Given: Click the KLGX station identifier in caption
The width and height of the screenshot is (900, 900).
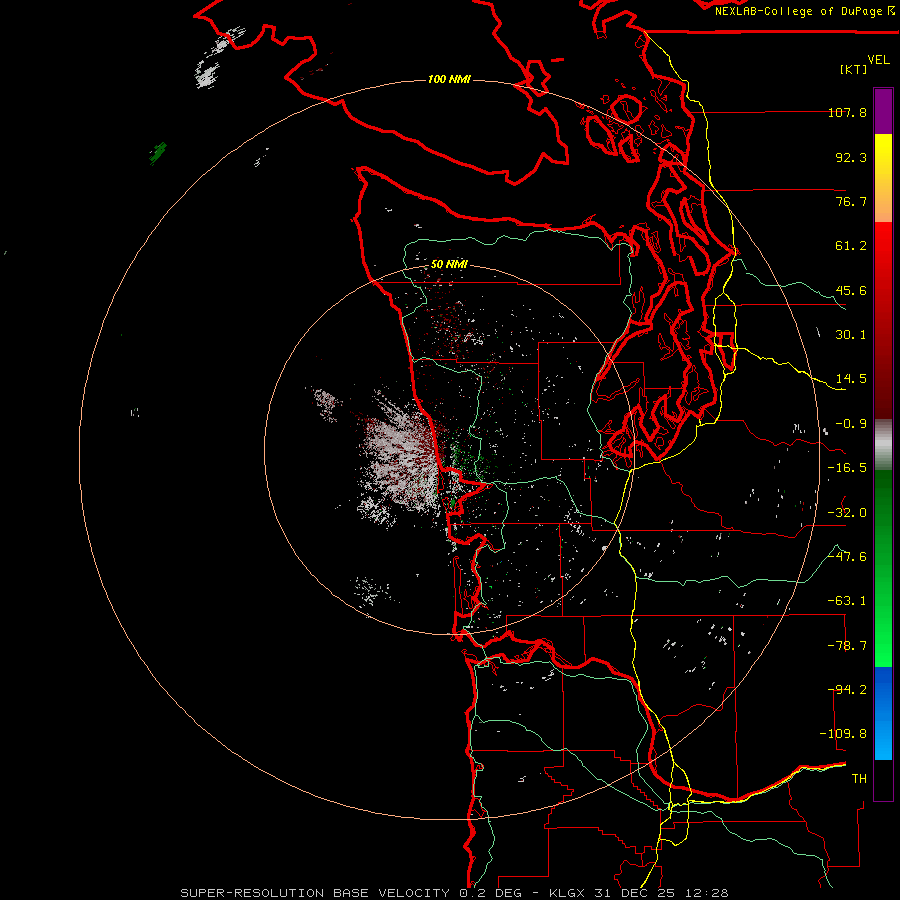Looking at the screenshot, I should (x=569, y=893).
